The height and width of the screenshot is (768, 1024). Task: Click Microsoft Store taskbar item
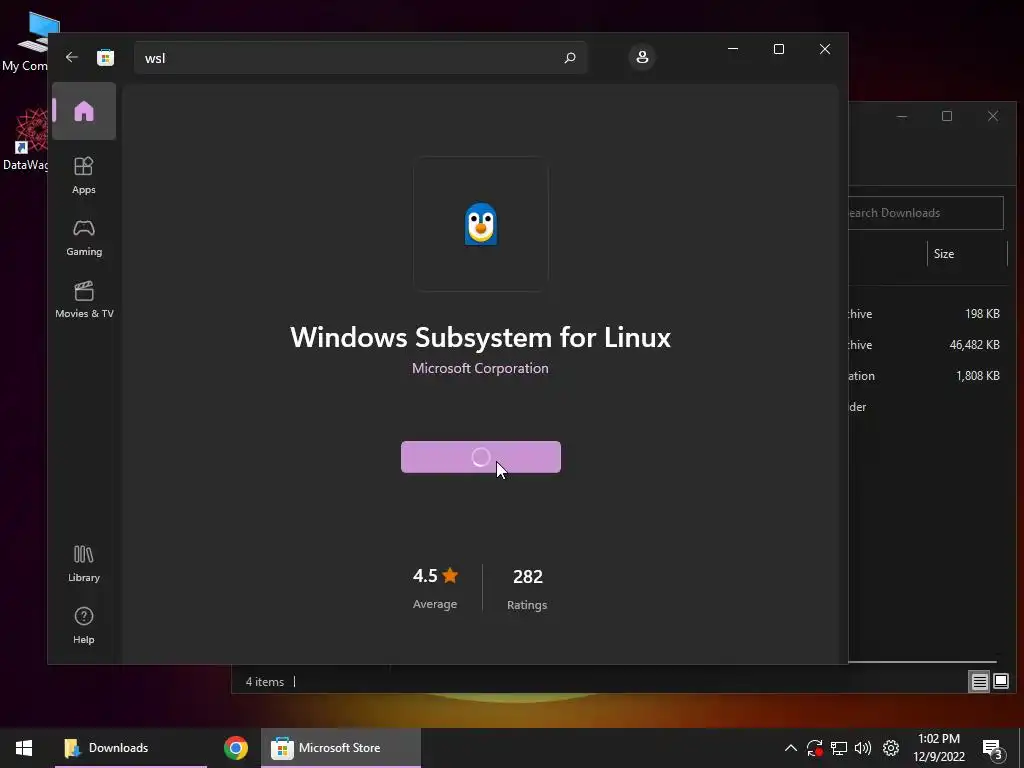pos(341,748)
